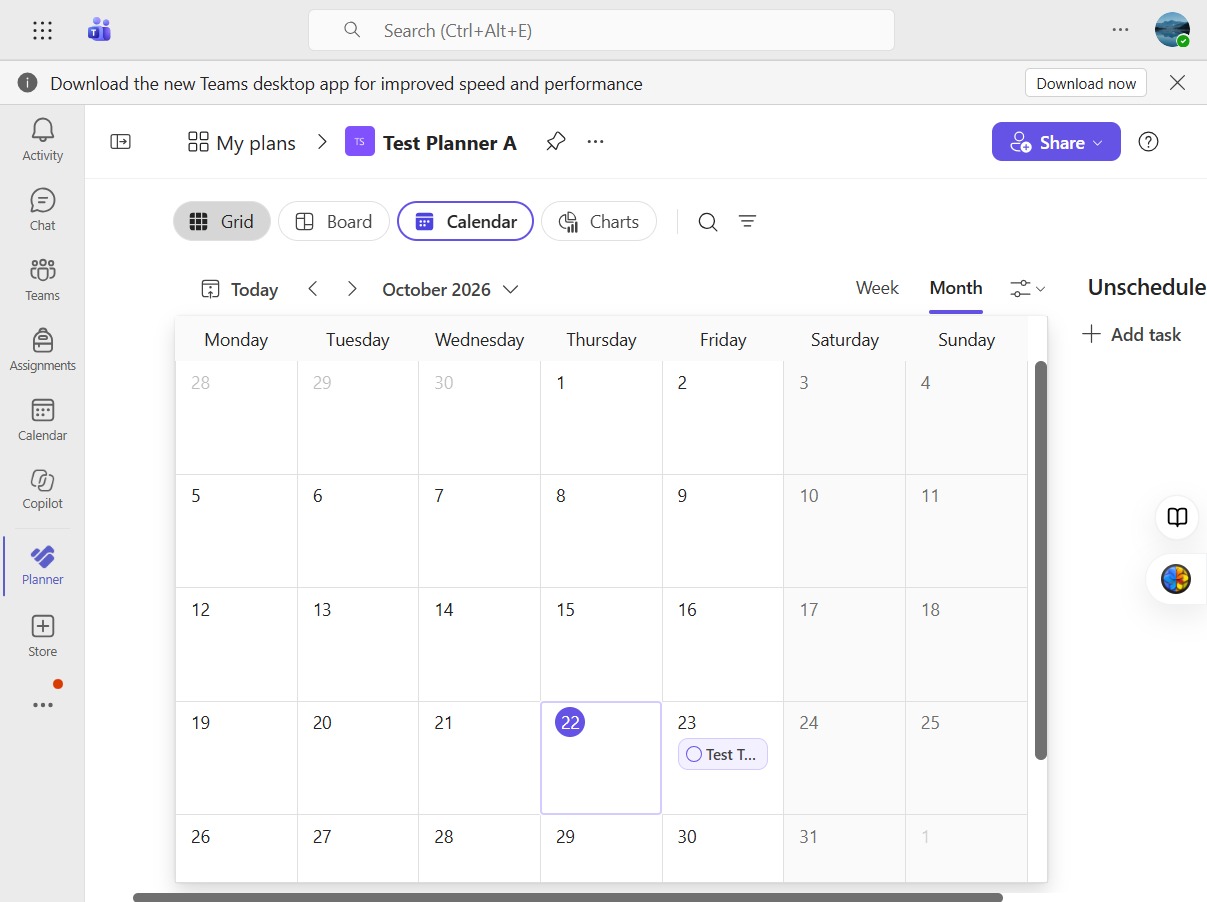The width and height of the screenshot is (1207, 902).
Task: Jump to Today in the calendar
Action: click(240, 289)
